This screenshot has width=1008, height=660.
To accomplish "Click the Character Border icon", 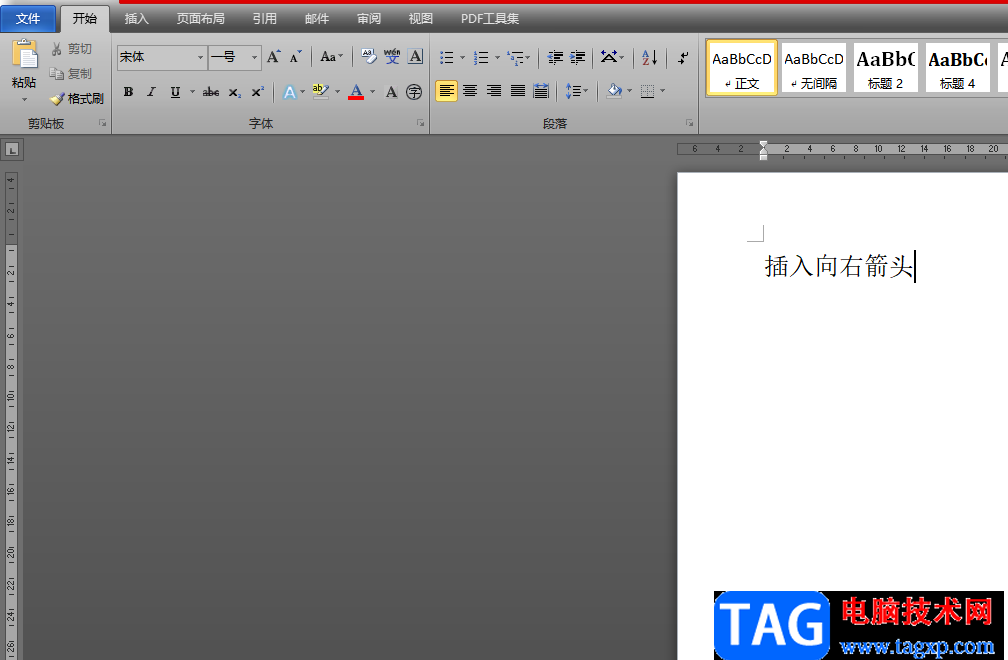I will (x=415, y=57).
